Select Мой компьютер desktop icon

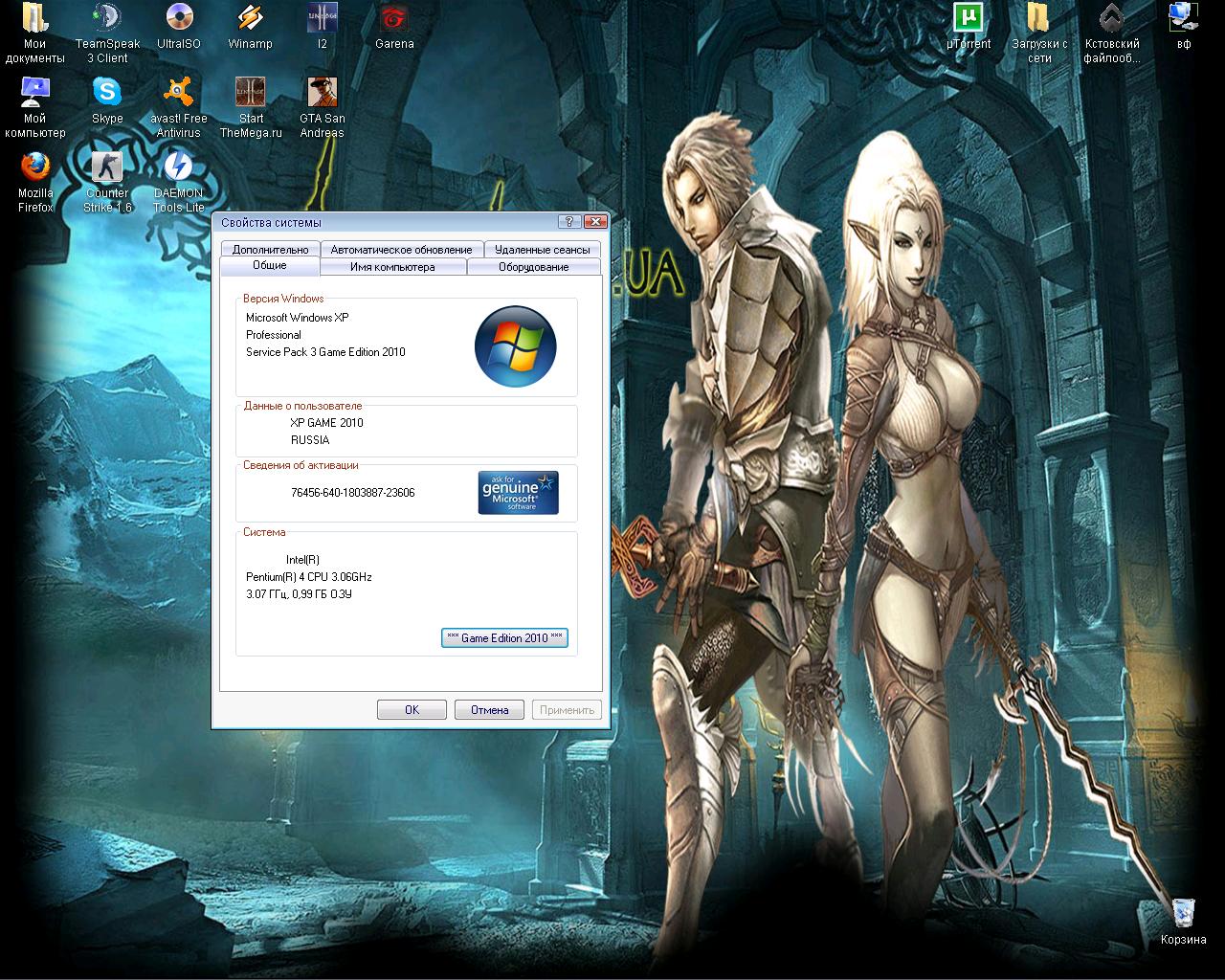[35, 107]
